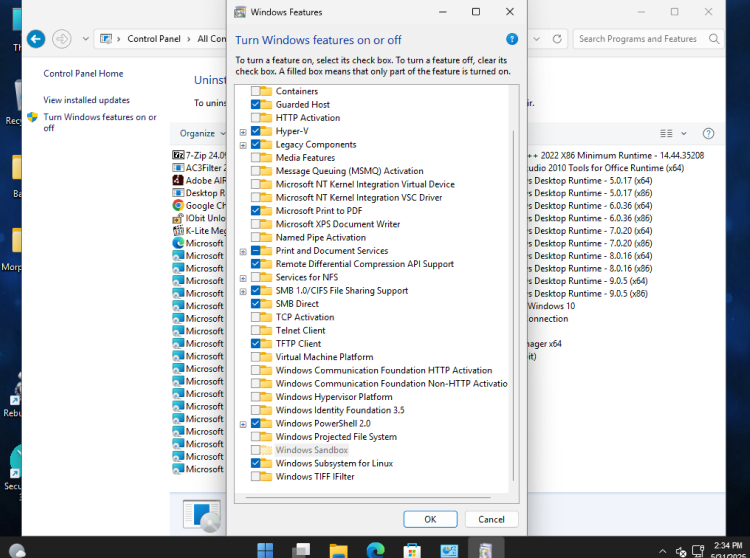This screenshot has height=558, width=750.
Task: Click the Windows Features title bar icon
Action: click(x=240, y=12)
